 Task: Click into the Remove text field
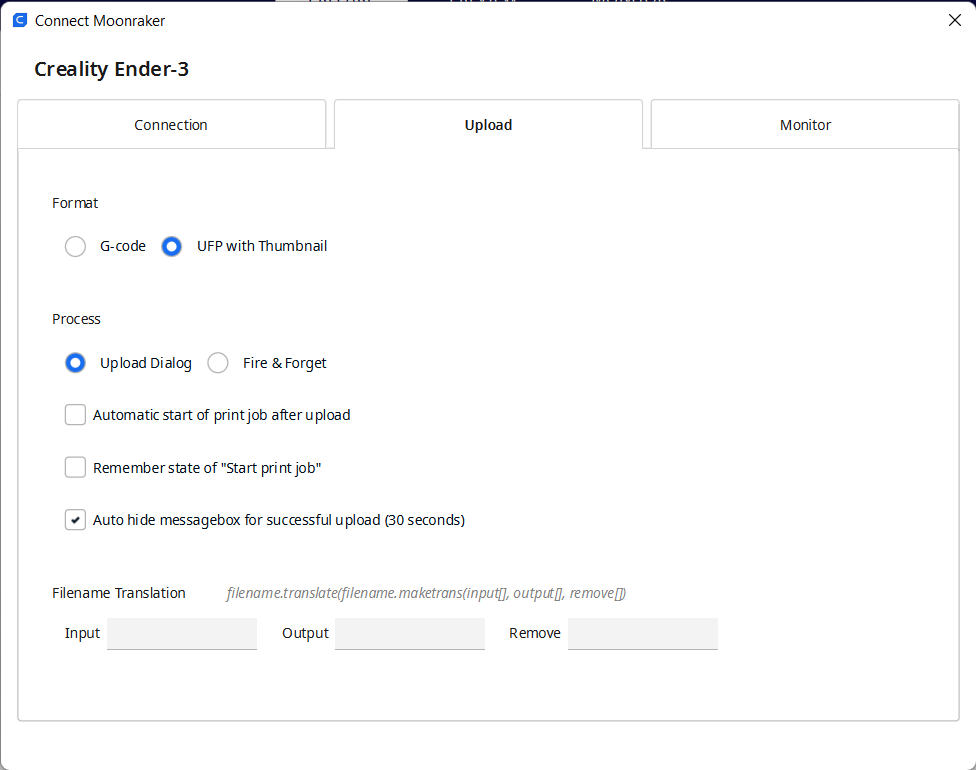click(642, 634)
